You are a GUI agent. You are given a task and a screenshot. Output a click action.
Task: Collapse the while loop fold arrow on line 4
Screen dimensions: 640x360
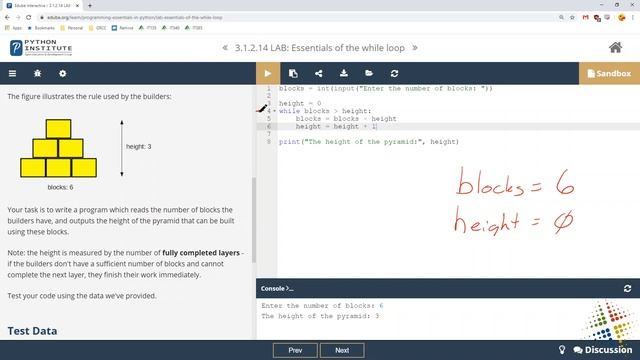tap(274, 111)
